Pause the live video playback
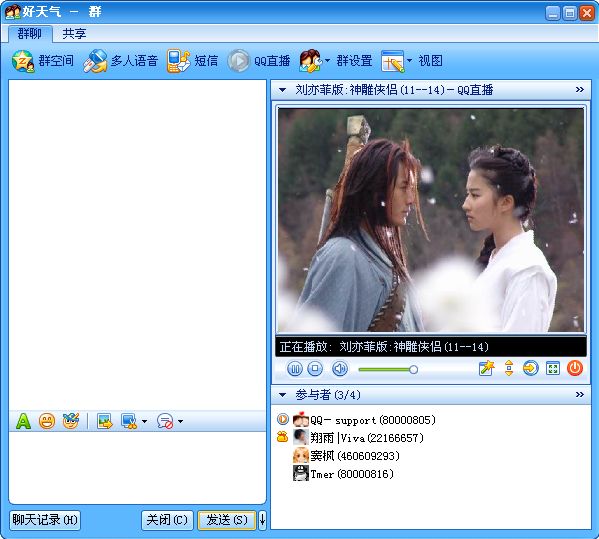This screenshot has width=599, height=539. click(295, 369)
